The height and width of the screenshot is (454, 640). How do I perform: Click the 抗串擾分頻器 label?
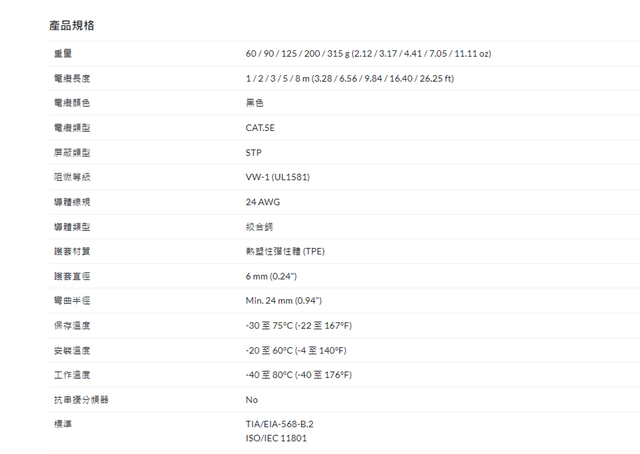point(80,400)
